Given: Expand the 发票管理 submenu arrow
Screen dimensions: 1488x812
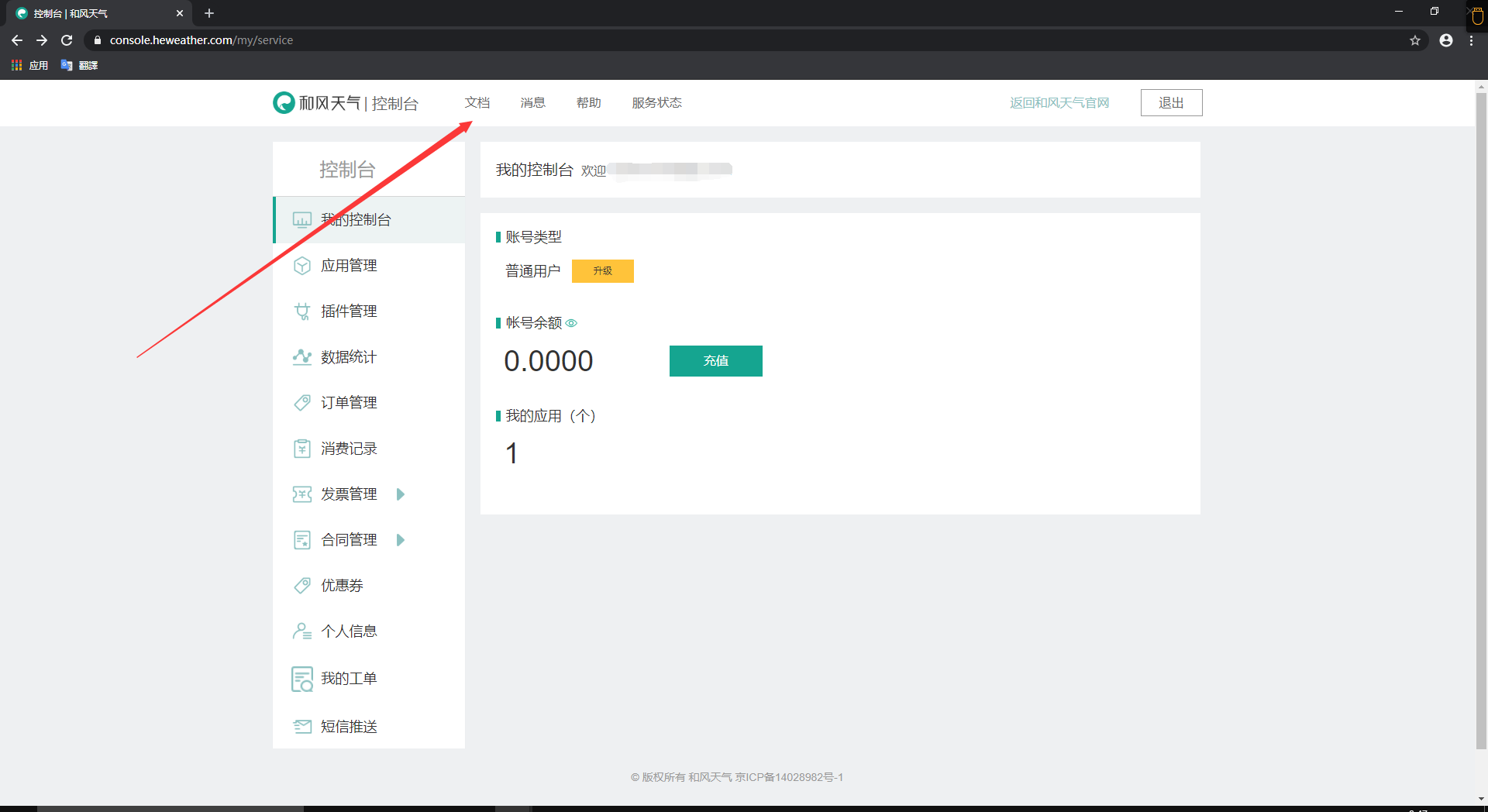Looking at the screenshot, I should (x=401, y=494).
